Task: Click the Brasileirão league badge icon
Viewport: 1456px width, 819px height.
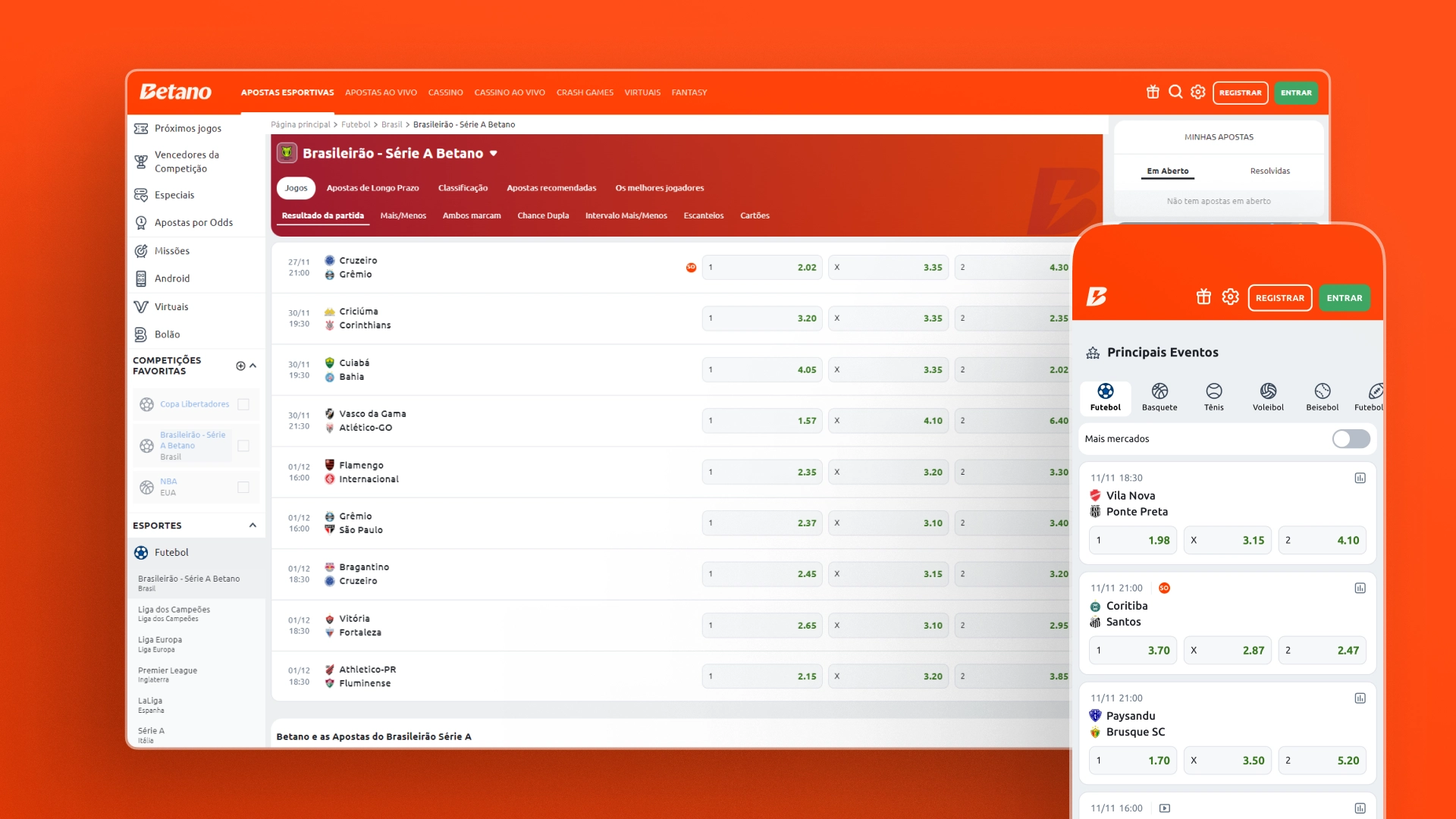Action: click(x=287, y=153)
